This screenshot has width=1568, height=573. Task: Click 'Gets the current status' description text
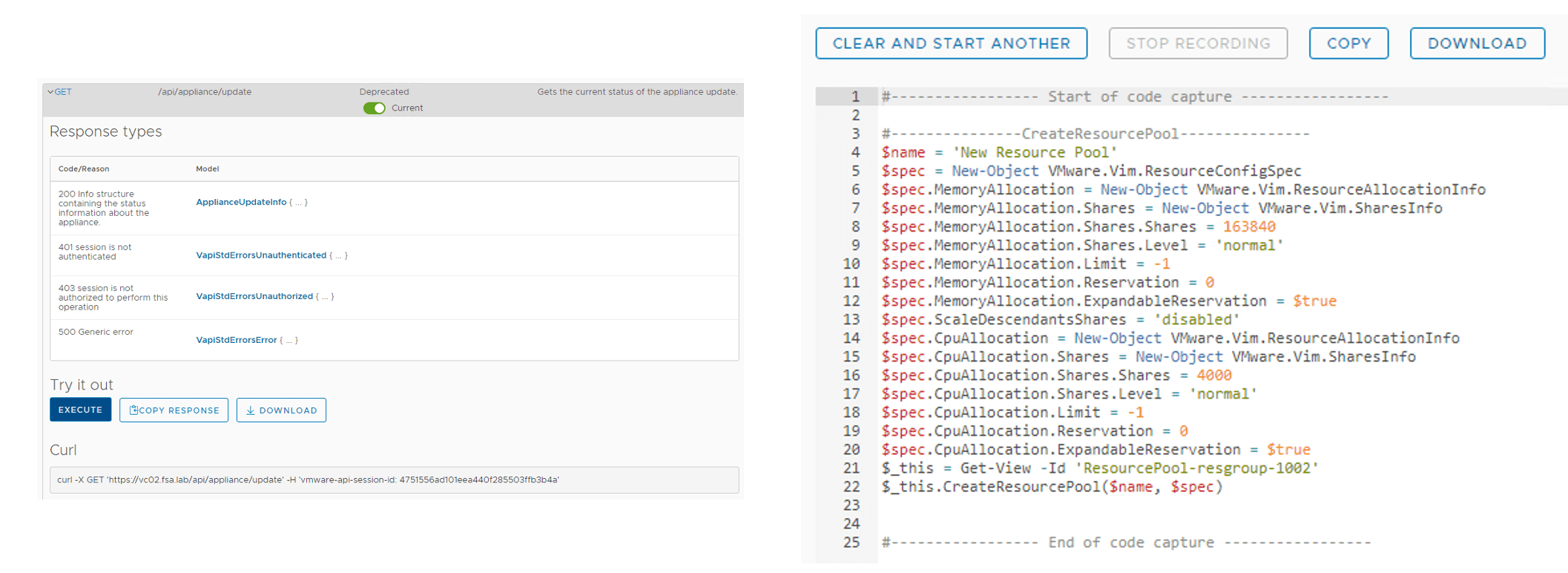tap(637, 92)
